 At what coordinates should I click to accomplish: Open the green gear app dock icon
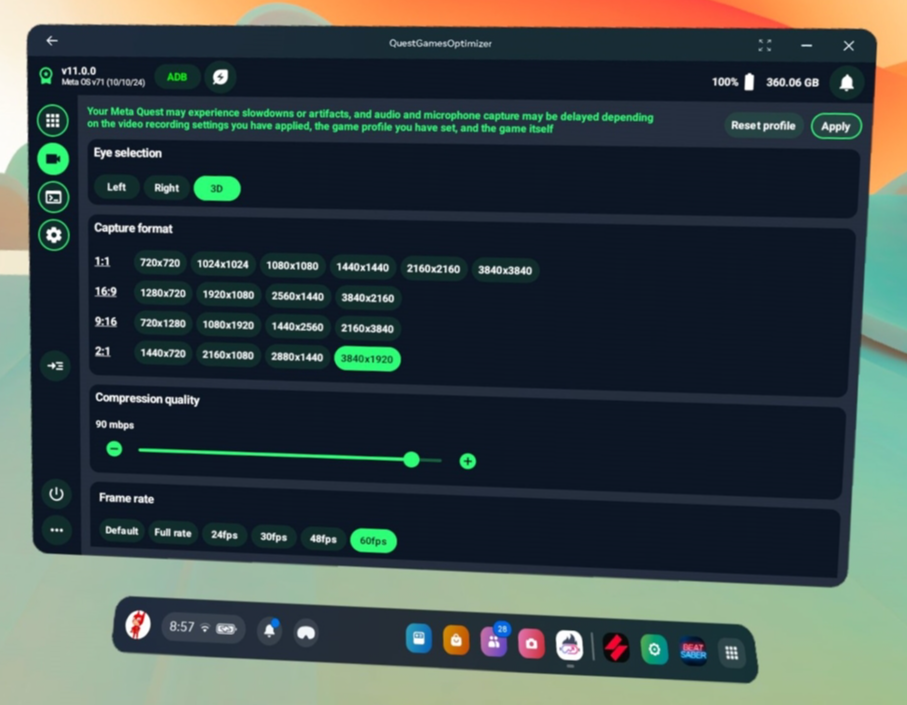click(x=654, y=649)
